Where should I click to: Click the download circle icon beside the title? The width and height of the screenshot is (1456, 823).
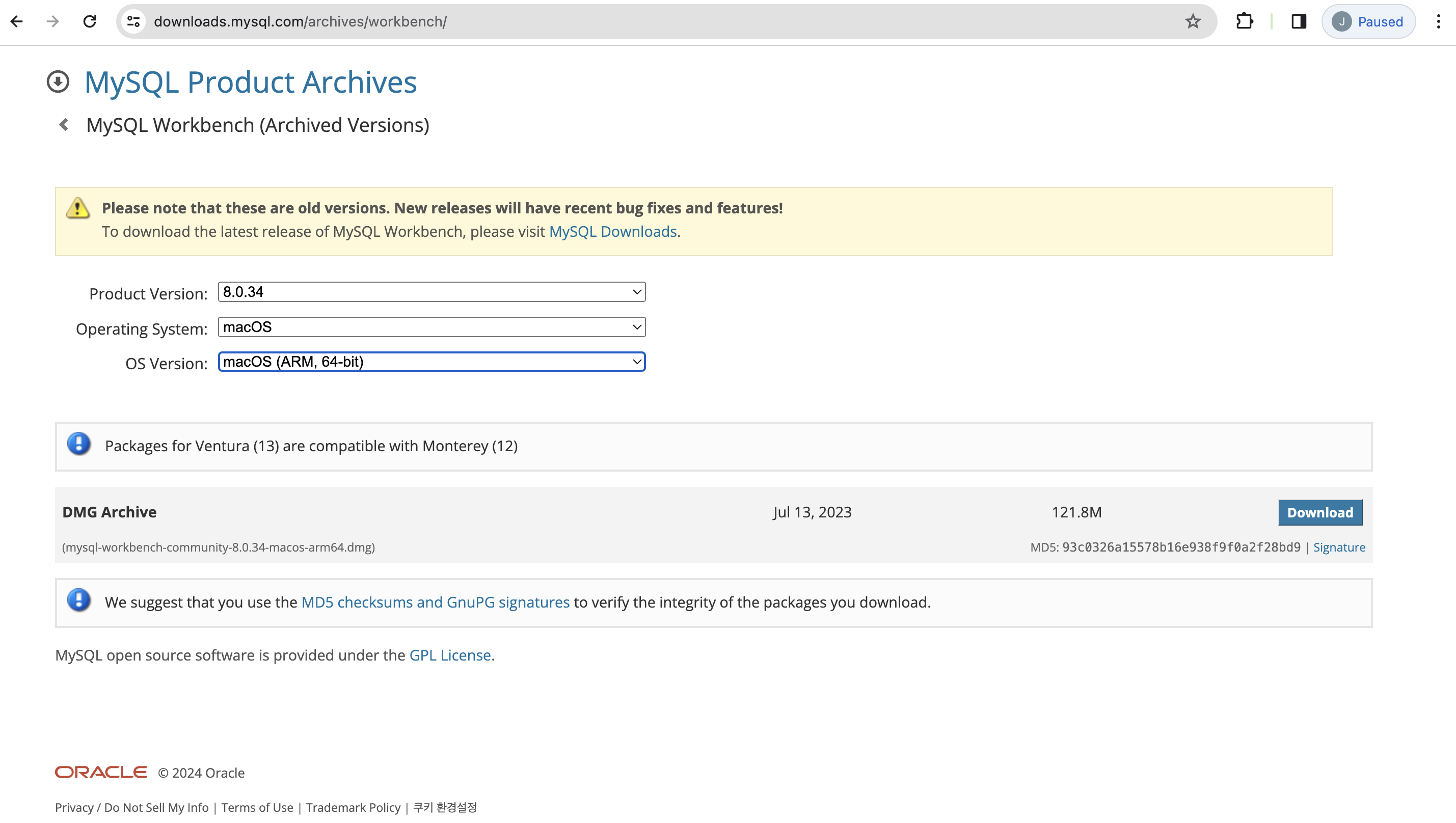coord(58,81)
